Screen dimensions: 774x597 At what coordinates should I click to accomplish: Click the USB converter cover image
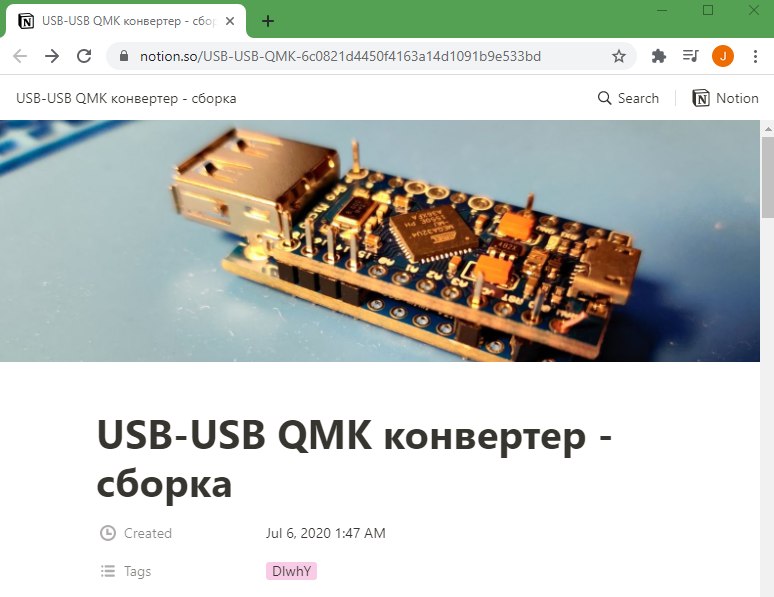coord(380,241)
